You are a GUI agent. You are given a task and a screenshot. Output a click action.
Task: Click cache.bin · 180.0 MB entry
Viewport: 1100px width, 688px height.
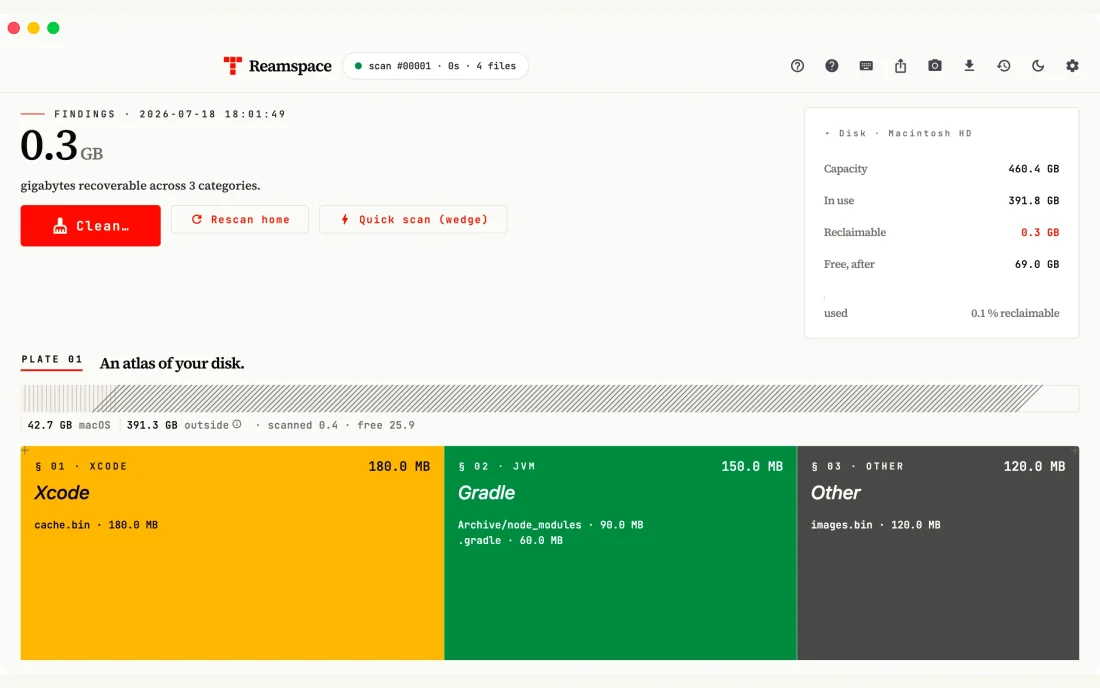pos(96,525)
